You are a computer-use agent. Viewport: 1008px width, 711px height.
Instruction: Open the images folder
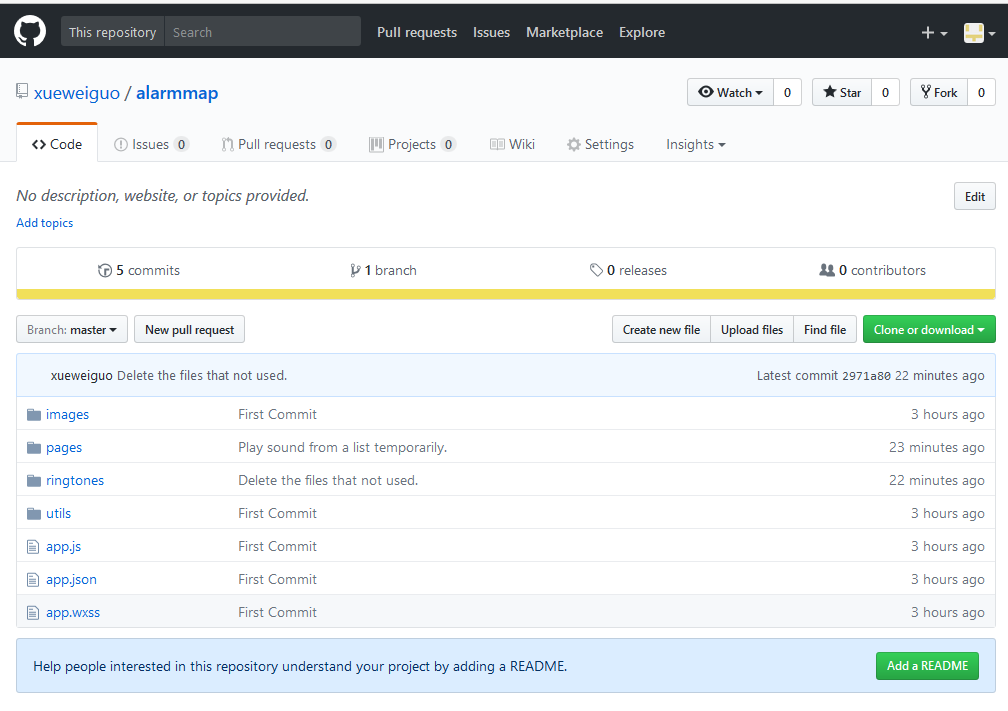pyautogui.click(x=68, y=415)
